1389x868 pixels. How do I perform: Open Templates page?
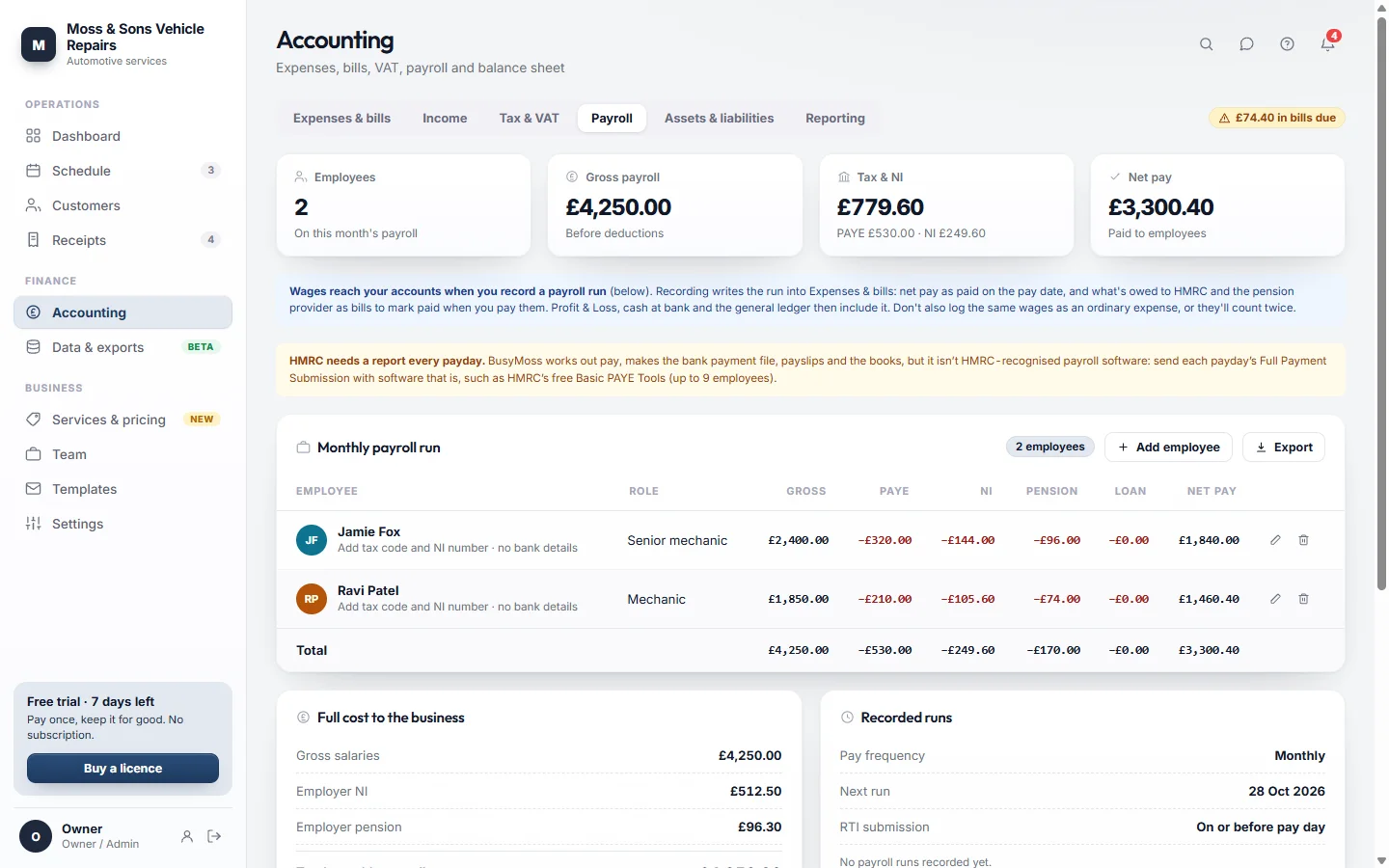123,489
